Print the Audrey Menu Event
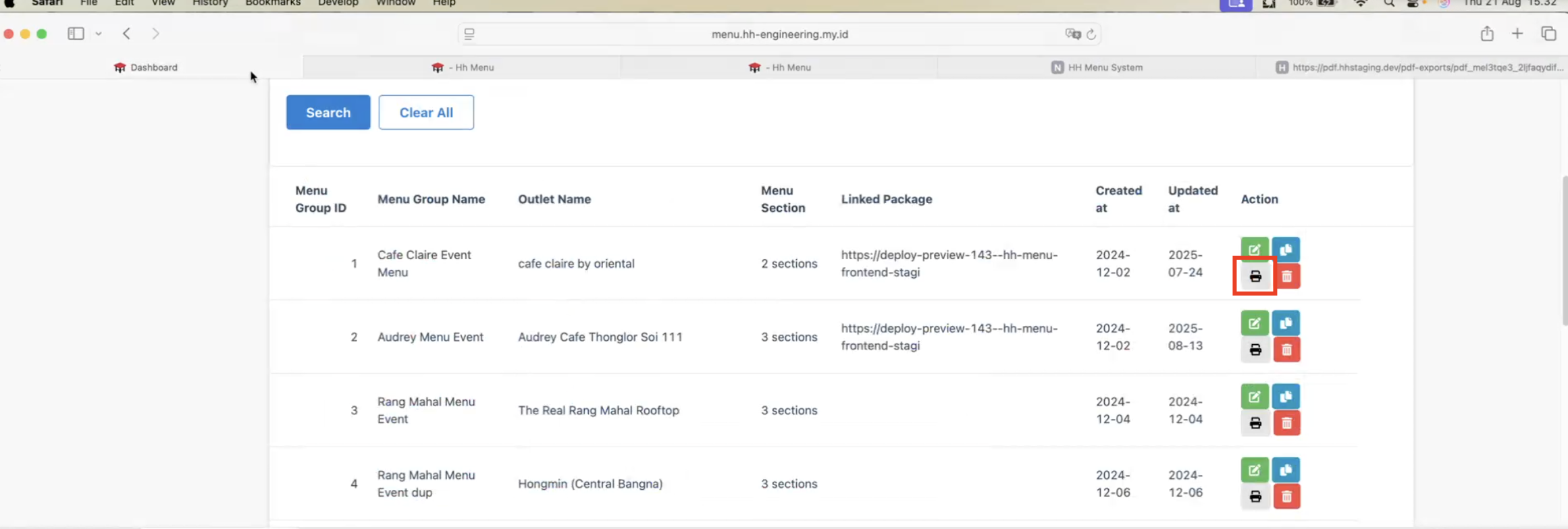Screen dimensions: 1568x529 coord(1255,350)
